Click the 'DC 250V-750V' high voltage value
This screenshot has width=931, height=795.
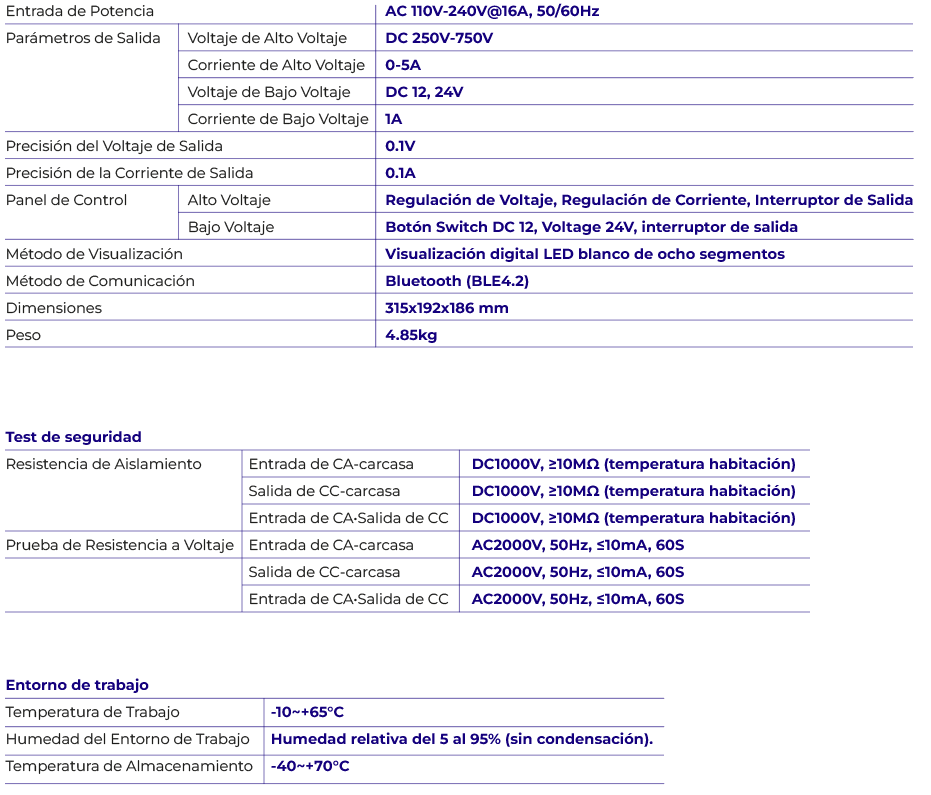tap(439, 38)
